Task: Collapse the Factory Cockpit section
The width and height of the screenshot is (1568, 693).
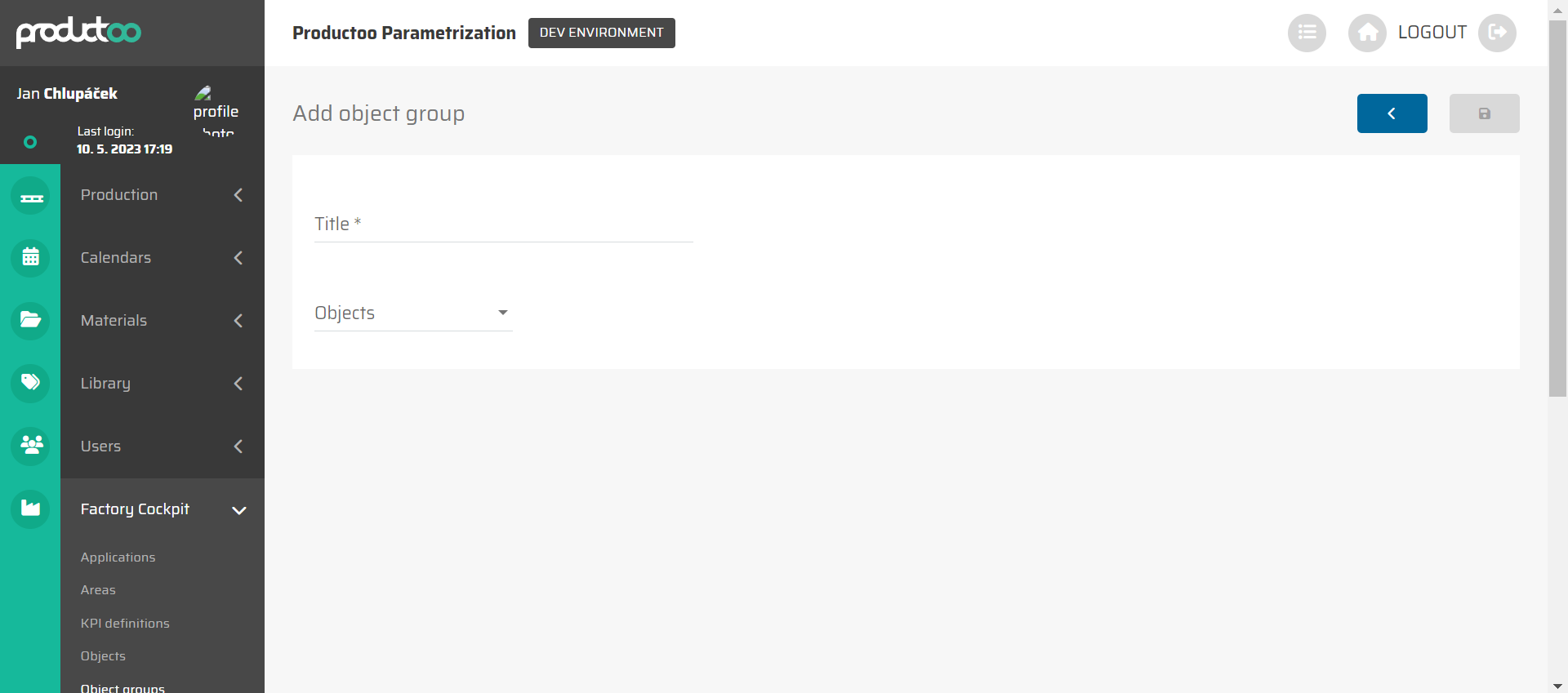Action: (163, 509)
